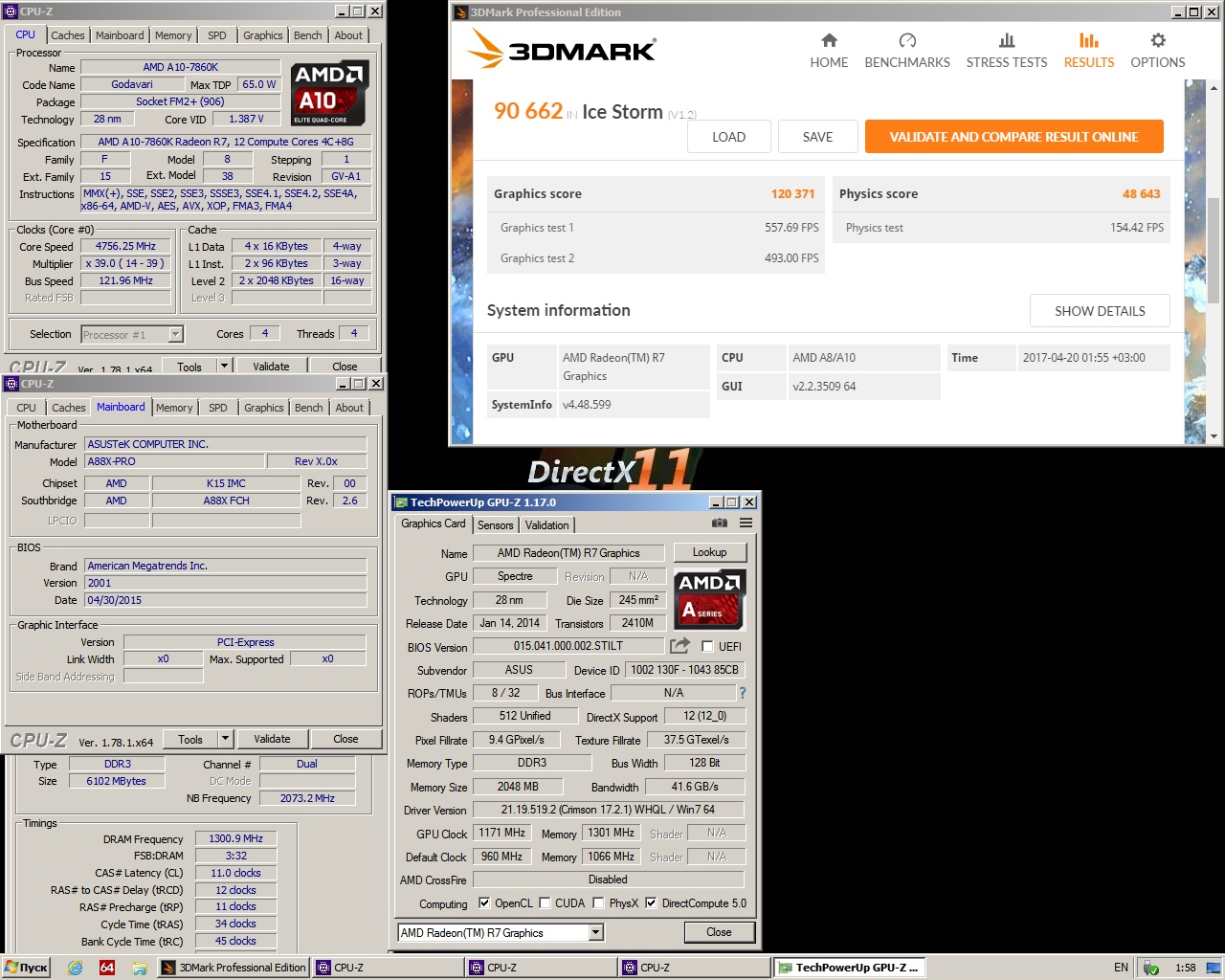Toggle the OpenCL checkbox
The width and height of the screenshot is (1225, 980).
484,902
